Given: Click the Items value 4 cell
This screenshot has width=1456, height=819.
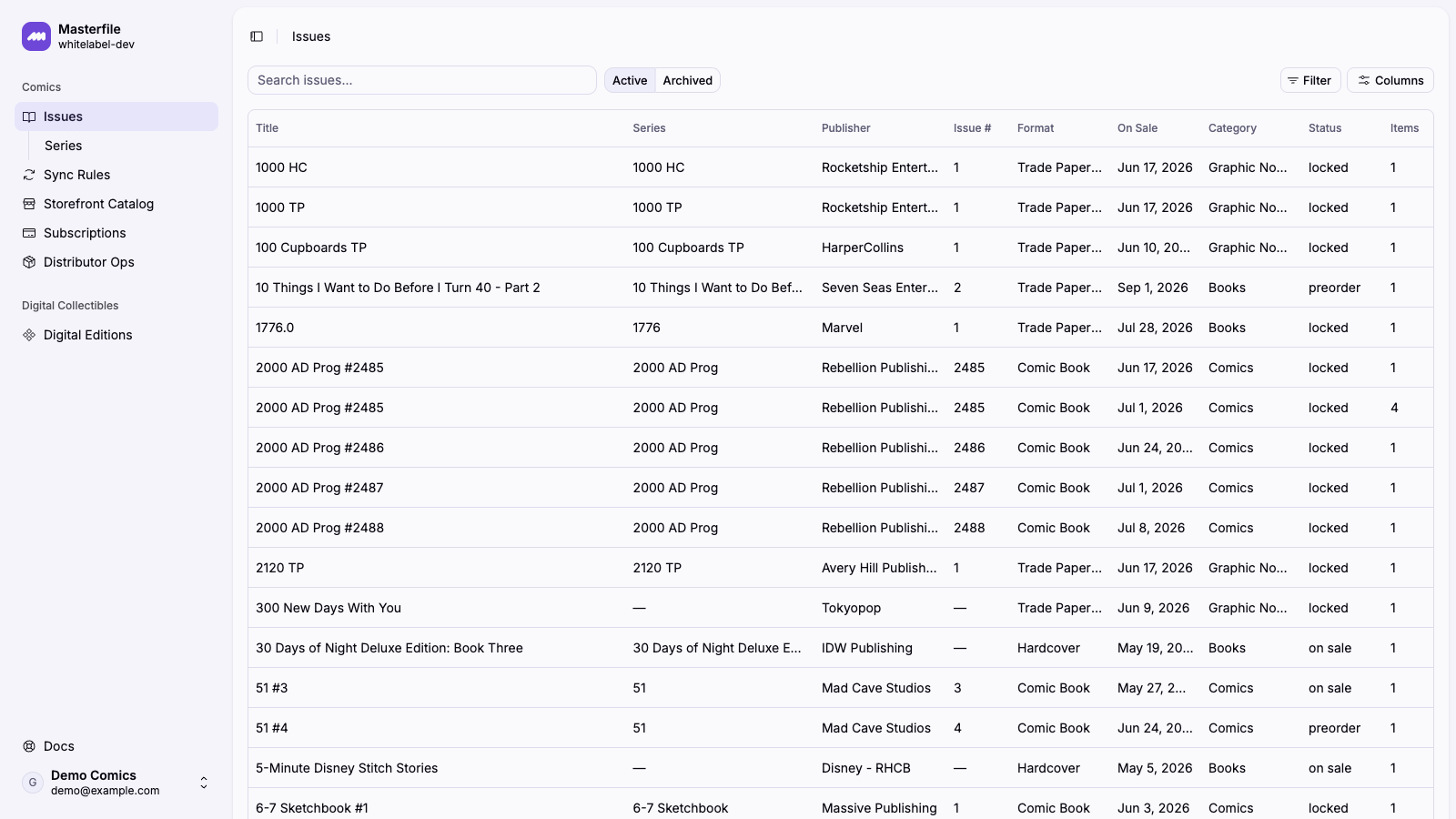Looking at the screenshot, I should click(x=1394, y=408).
